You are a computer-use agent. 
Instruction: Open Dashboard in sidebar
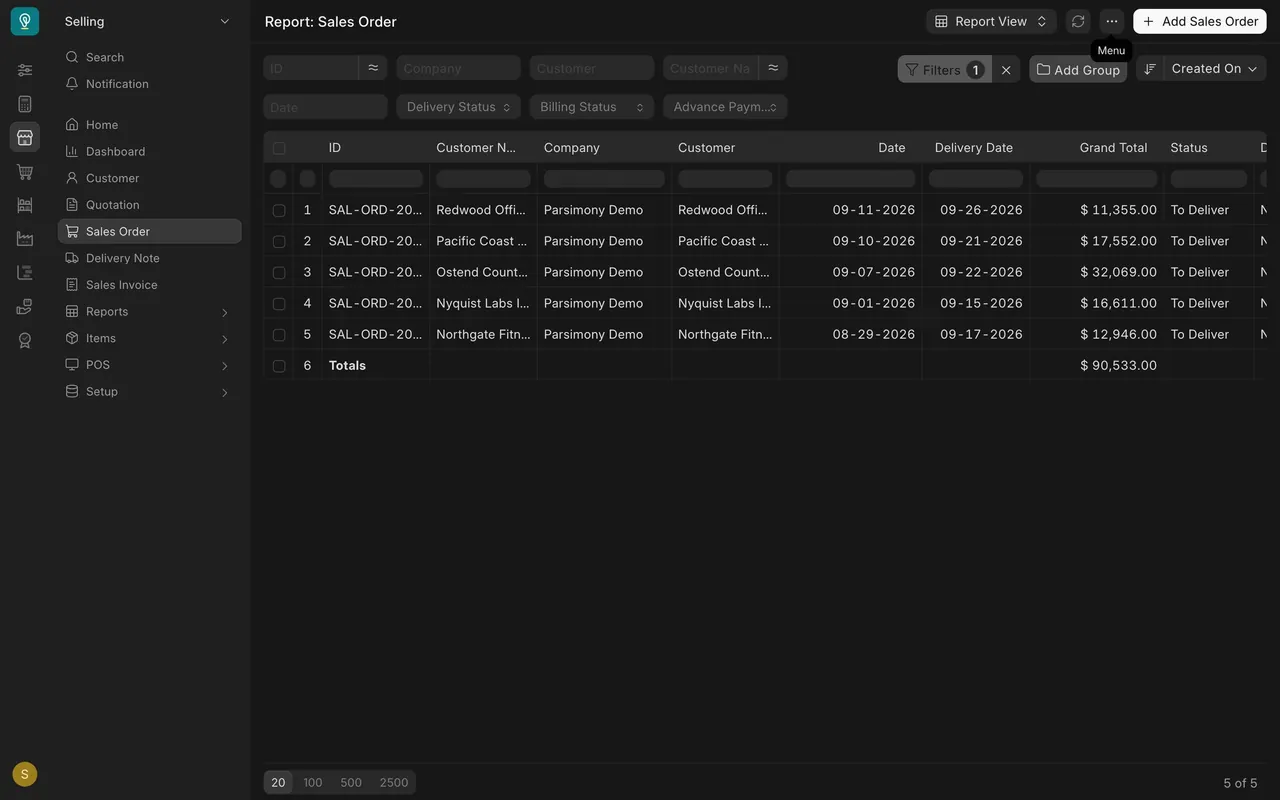[149, 151]
